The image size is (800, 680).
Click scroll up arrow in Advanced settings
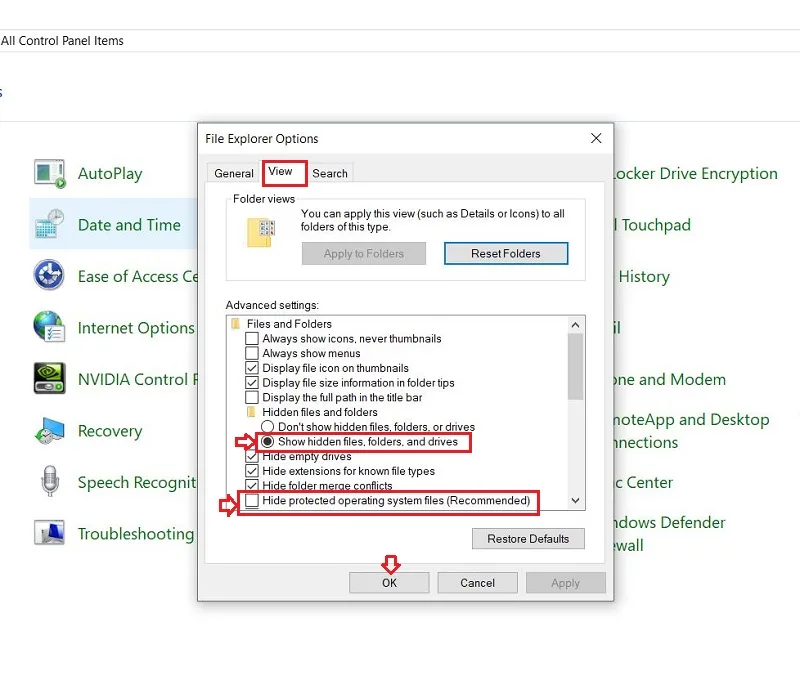576,325
